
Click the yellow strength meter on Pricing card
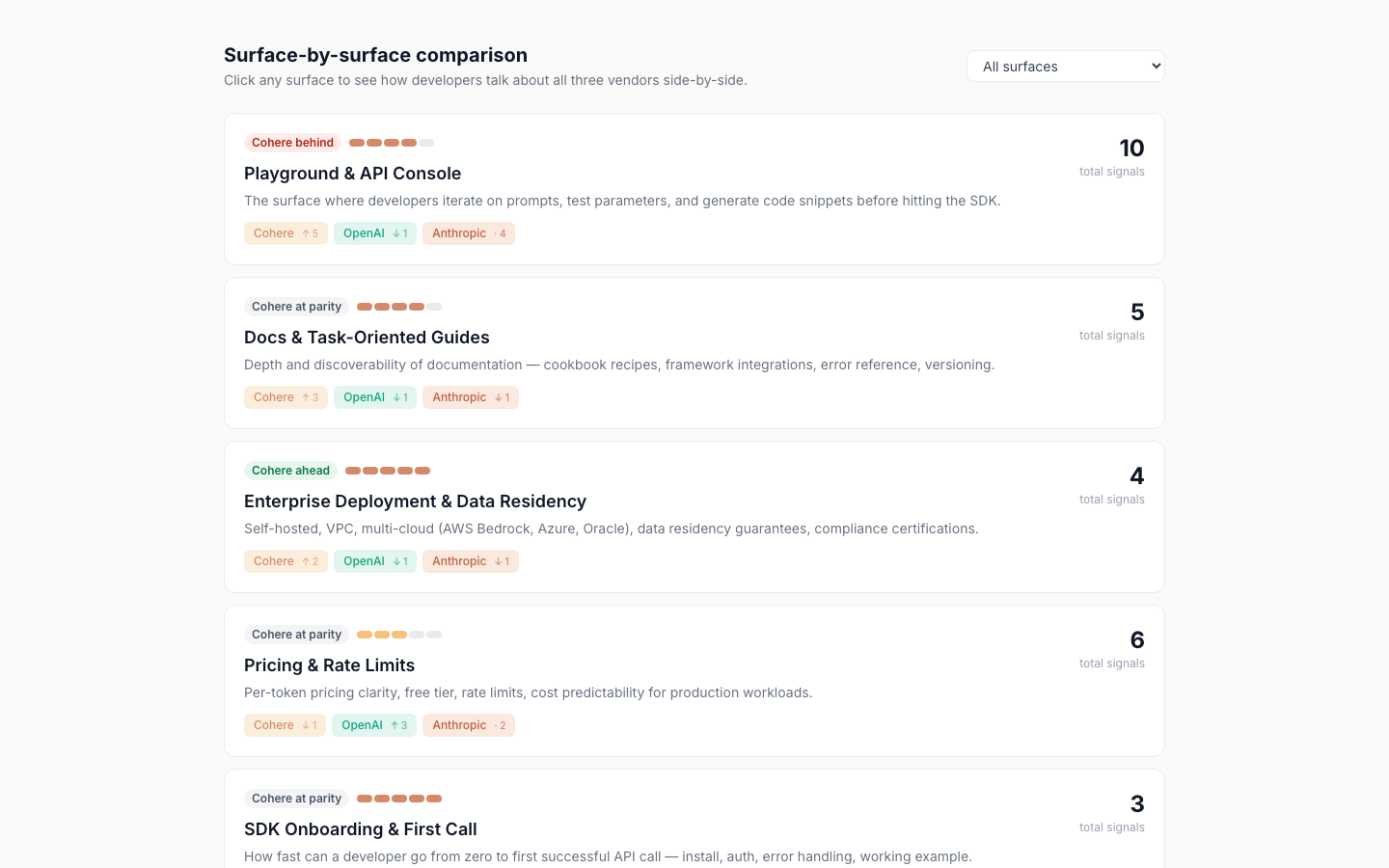(399, 635)
